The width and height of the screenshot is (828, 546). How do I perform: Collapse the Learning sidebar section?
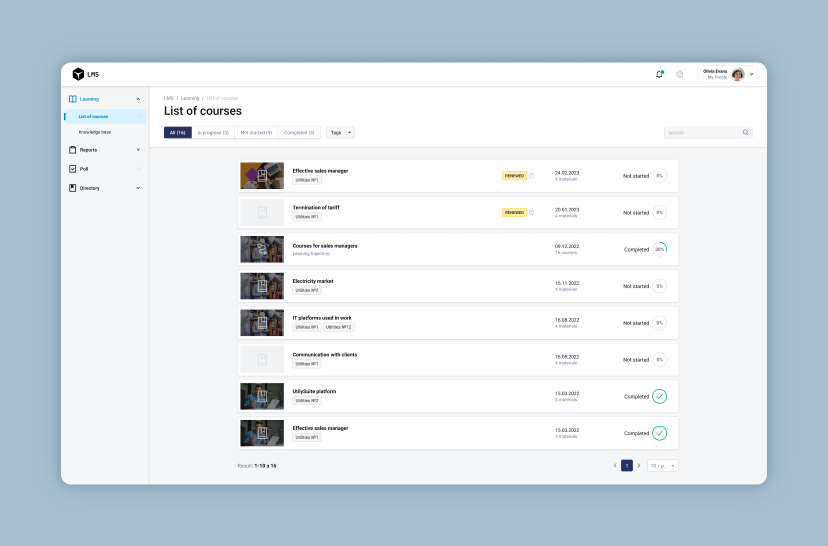pyautogui.click(x=138, y=99)
